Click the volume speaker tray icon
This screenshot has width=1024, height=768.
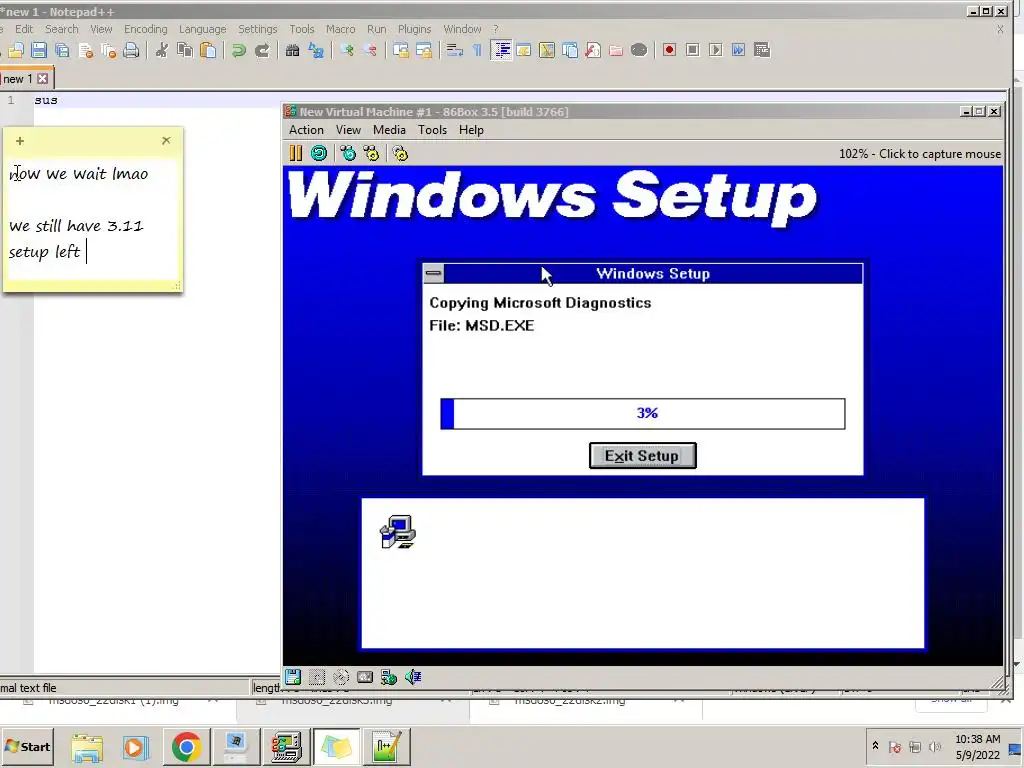pyautogui.click(x=935, y=746)
